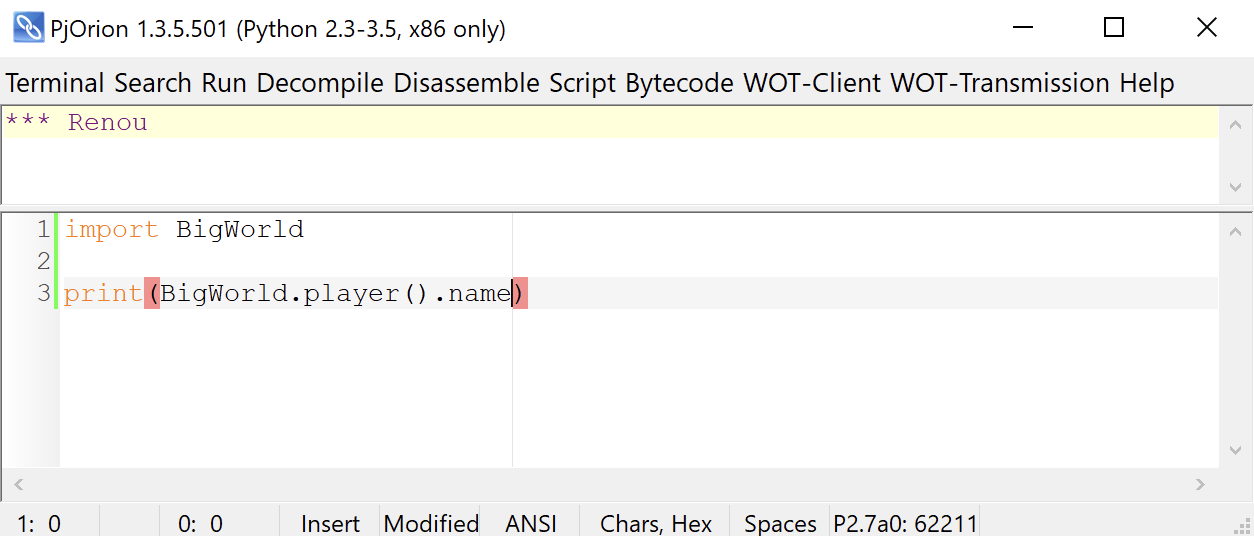Viewport: 1254px width, 536px height.
Task: Click the output pane scroll-up arrow
Action: tap(1236, 123)
